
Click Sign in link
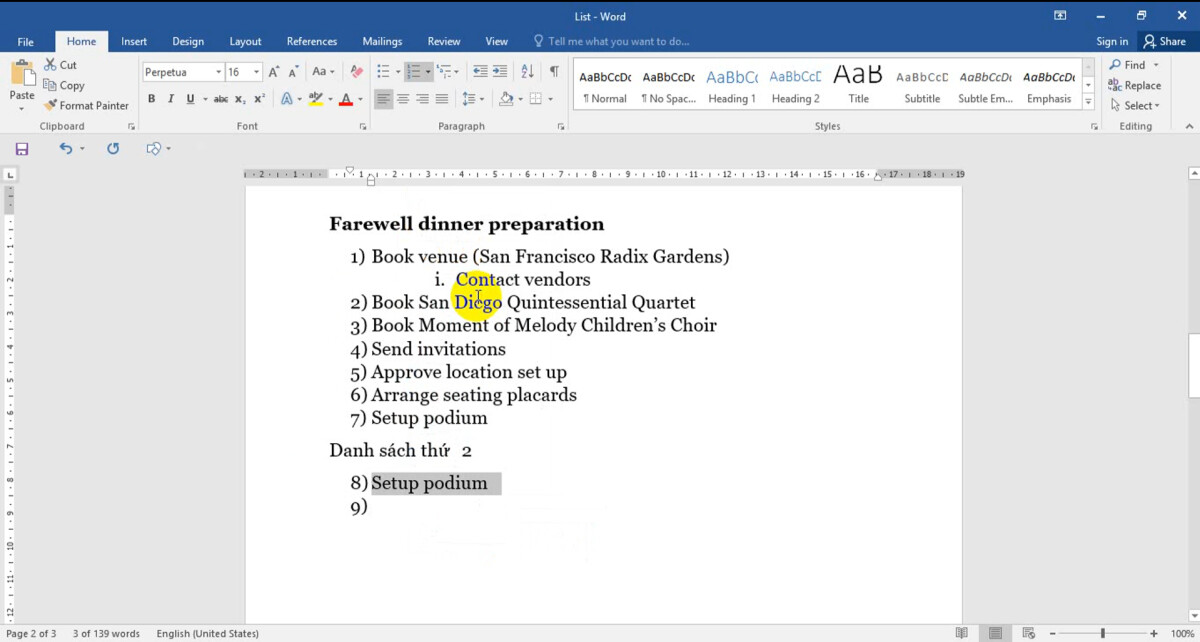pos(1112,42)
